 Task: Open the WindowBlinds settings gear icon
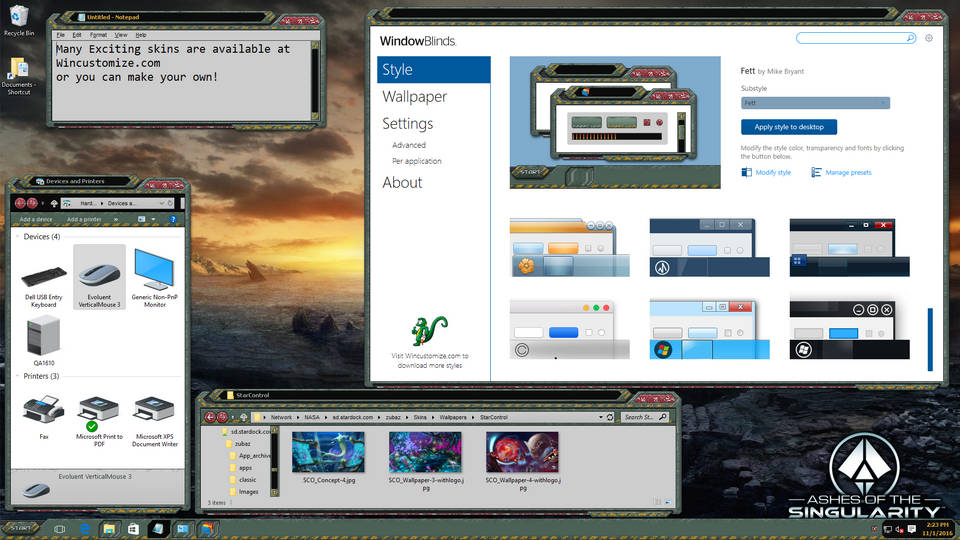coord(929,38)
